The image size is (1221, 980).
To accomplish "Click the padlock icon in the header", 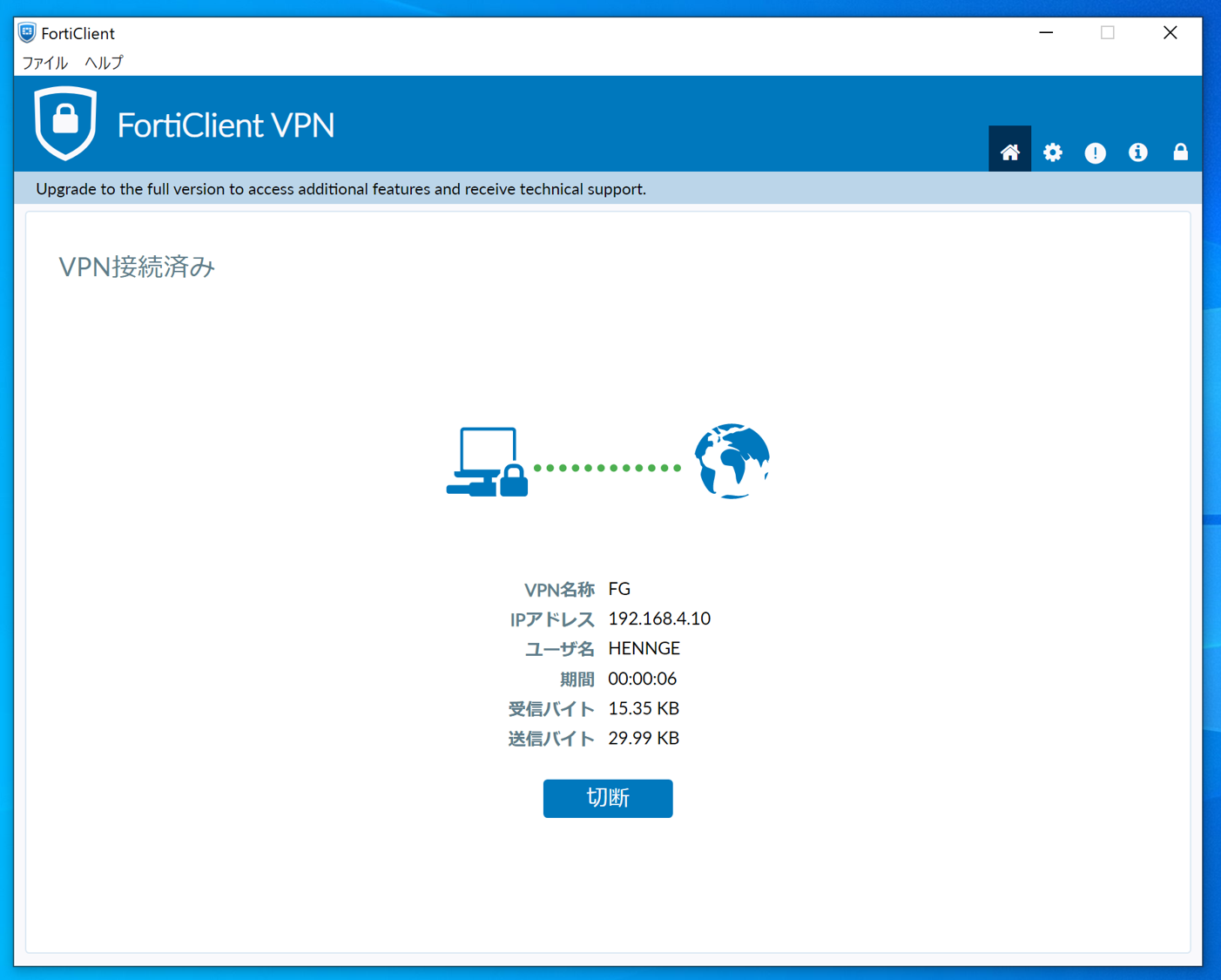I will (x=1180, y=152).
